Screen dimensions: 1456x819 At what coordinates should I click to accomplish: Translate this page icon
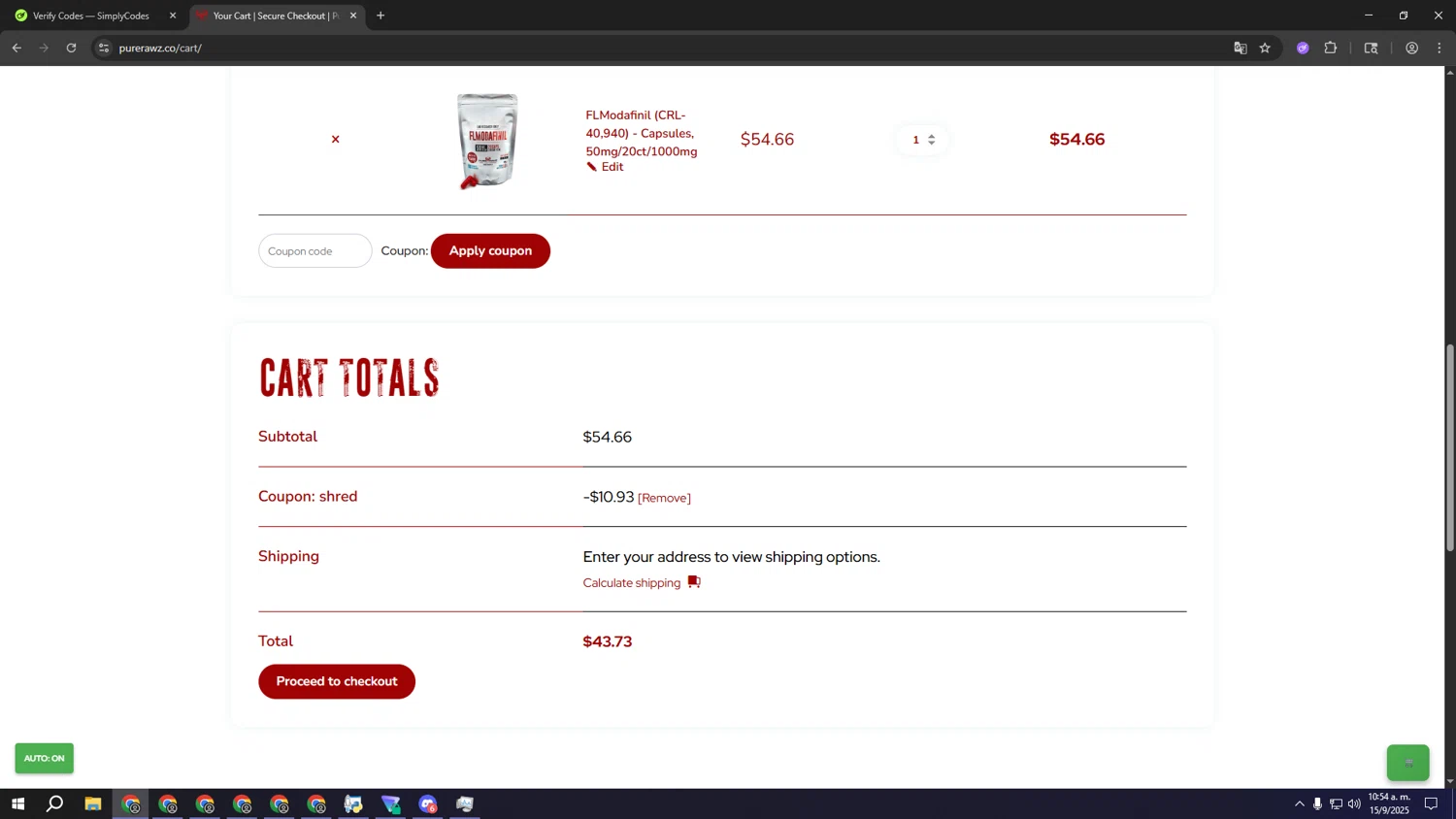1240,48
